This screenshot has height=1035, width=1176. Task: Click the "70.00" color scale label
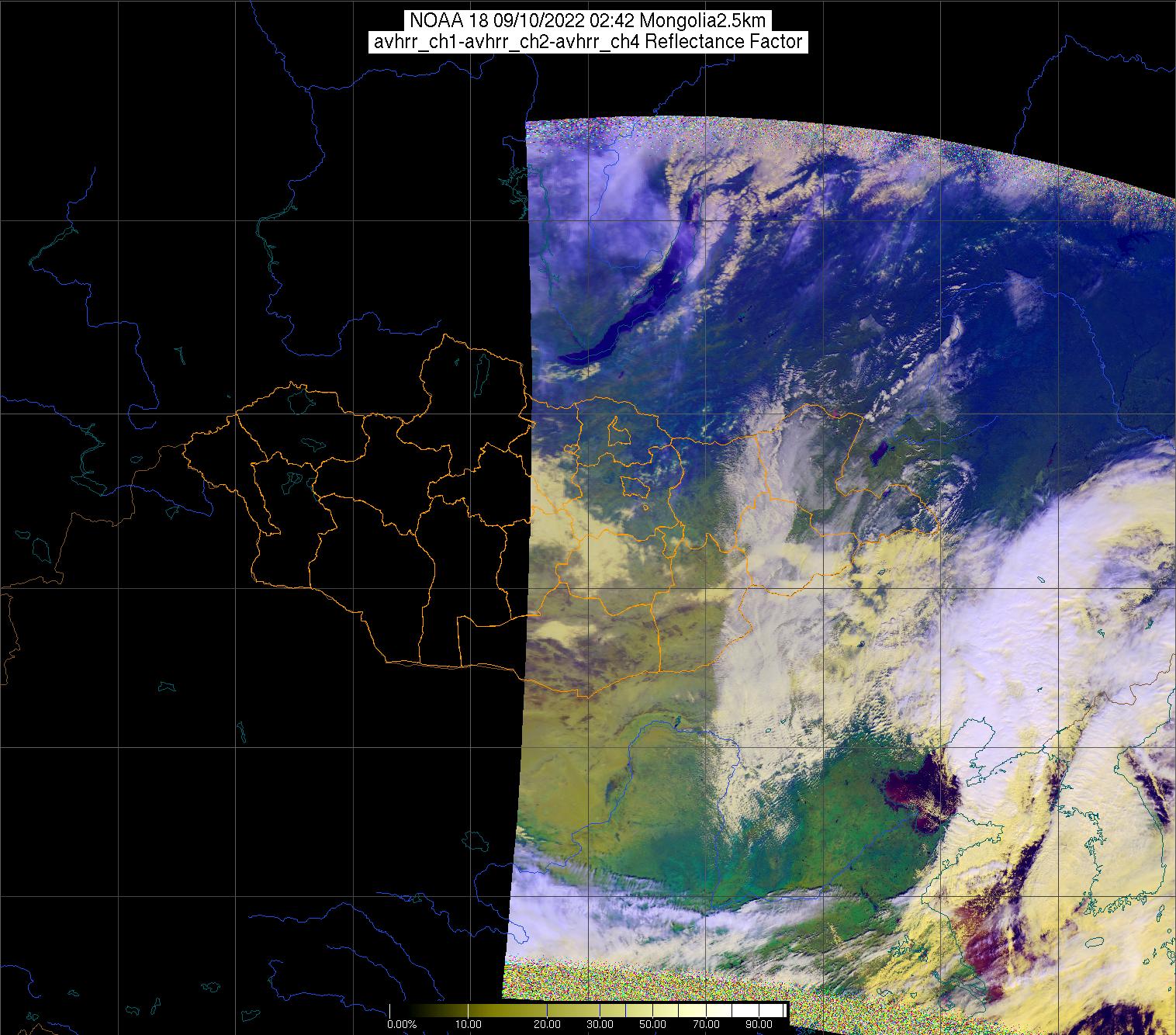[705, 1024]
